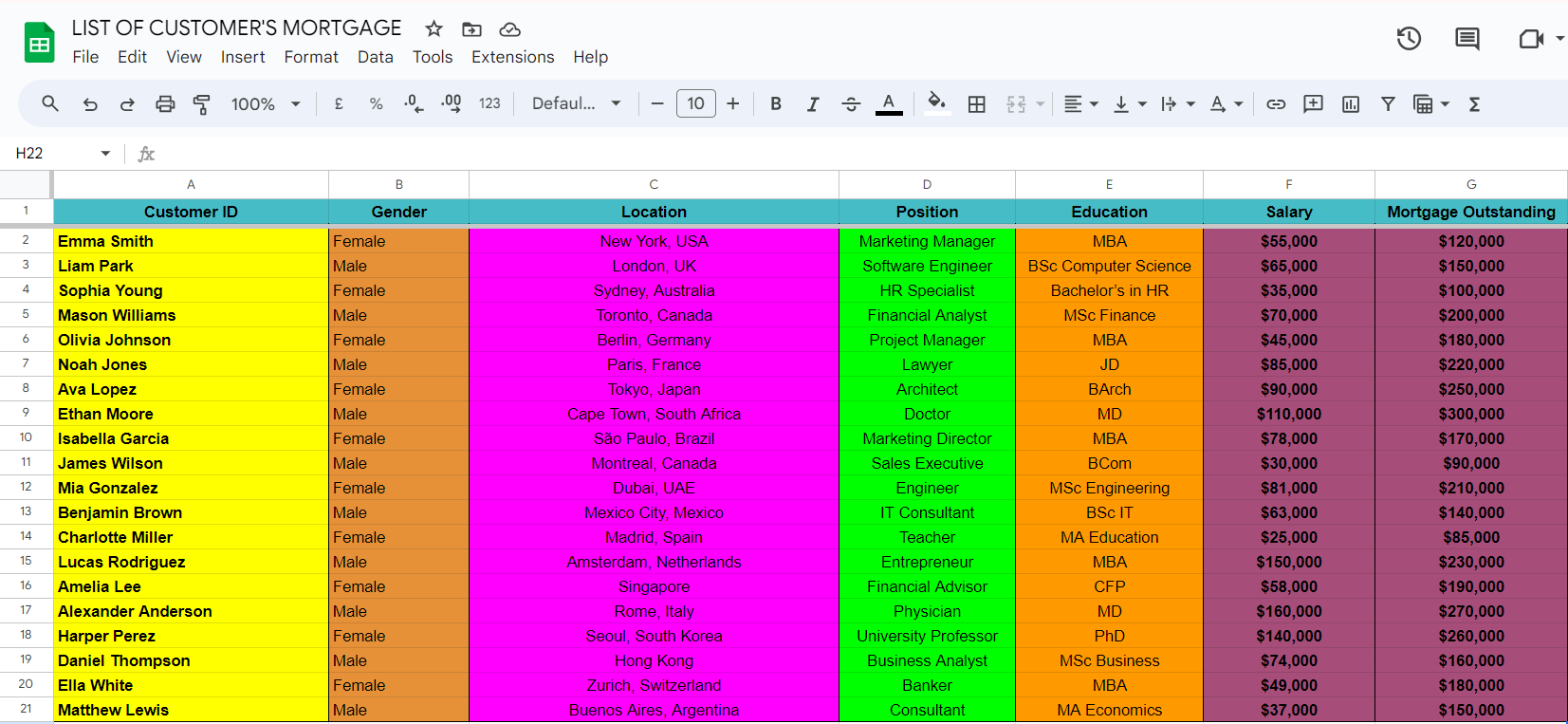
Task: View cloud save status
Action: pos(509,29)
